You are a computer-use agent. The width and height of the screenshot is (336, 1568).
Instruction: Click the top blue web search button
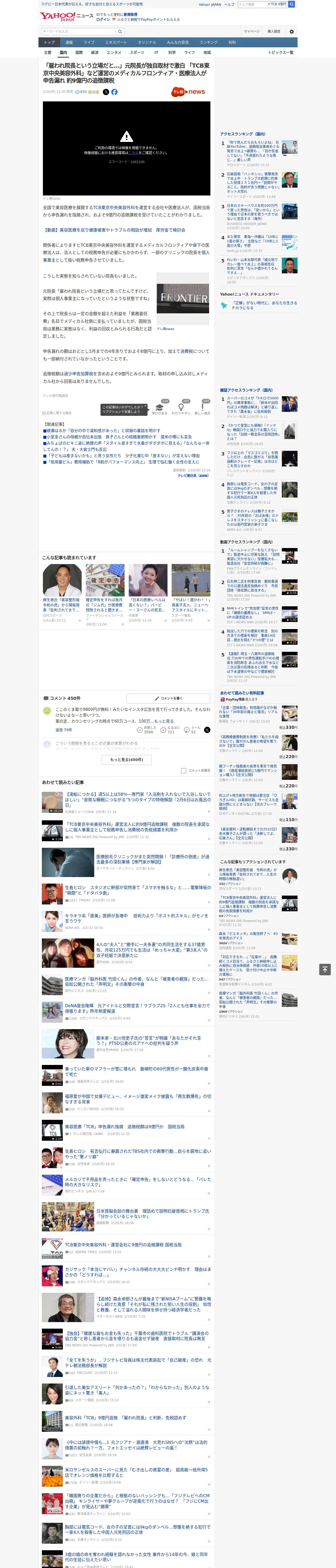292,4
